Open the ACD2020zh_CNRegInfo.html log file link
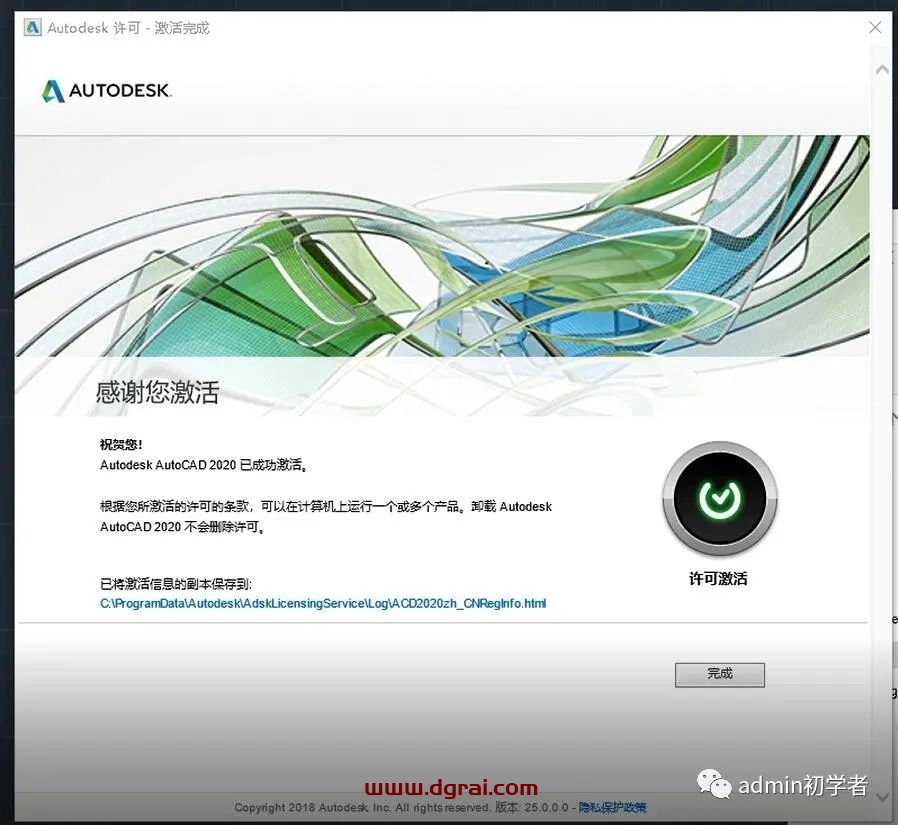Screen dimensions: 898x825 323,603
